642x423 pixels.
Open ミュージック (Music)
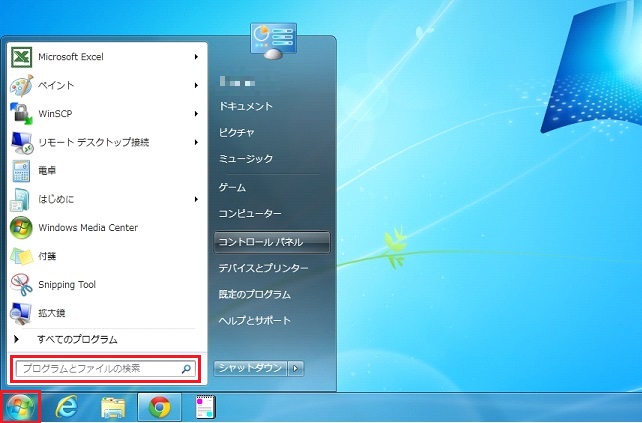pos(246,159)
